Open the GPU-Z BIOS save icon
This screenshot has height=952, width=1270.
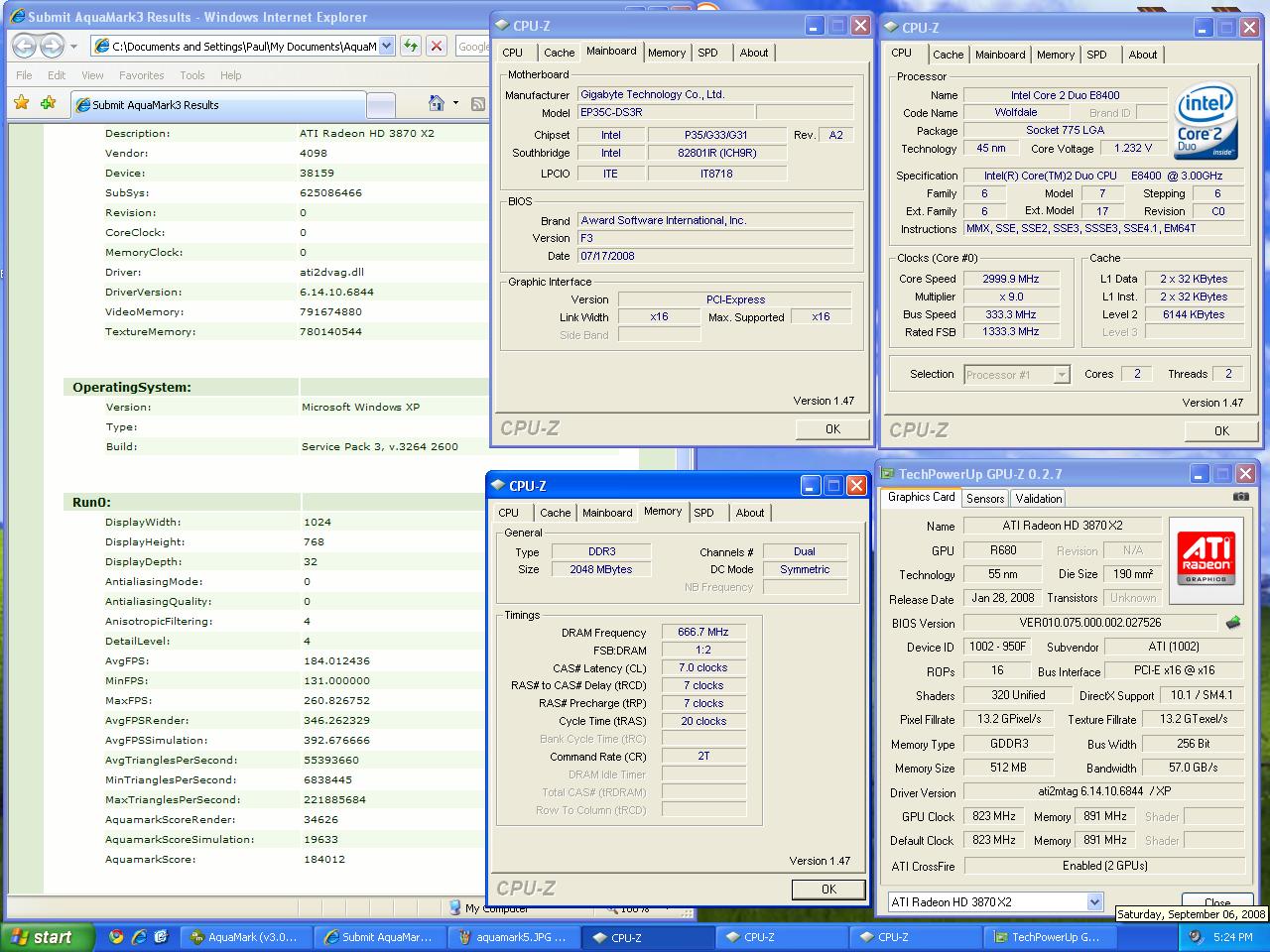[x=1233, y=623]
